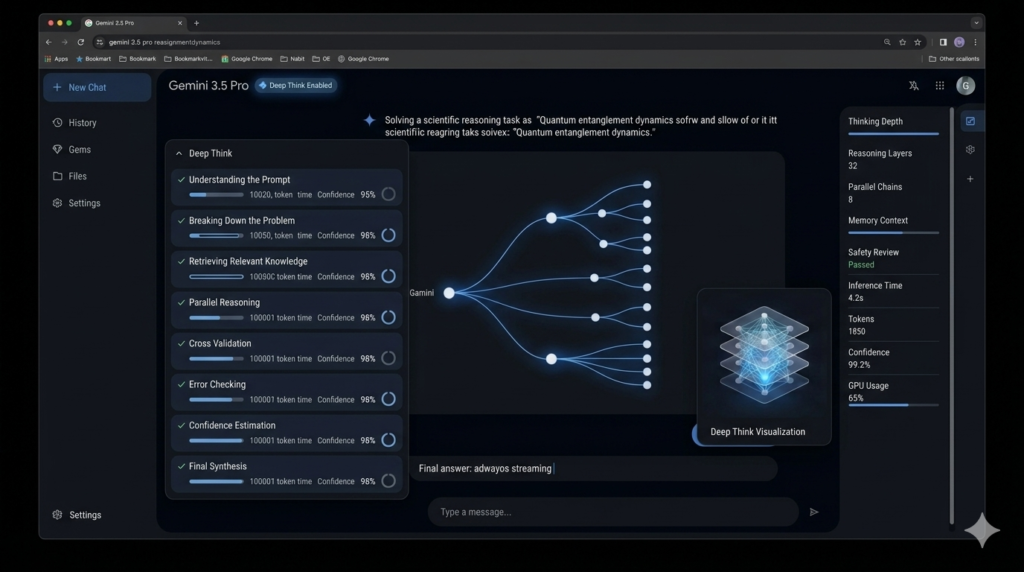This screenshot has width=1024, height=572.
Task: Open Settings at bottom of sidebar
Action: pos(77,515)
